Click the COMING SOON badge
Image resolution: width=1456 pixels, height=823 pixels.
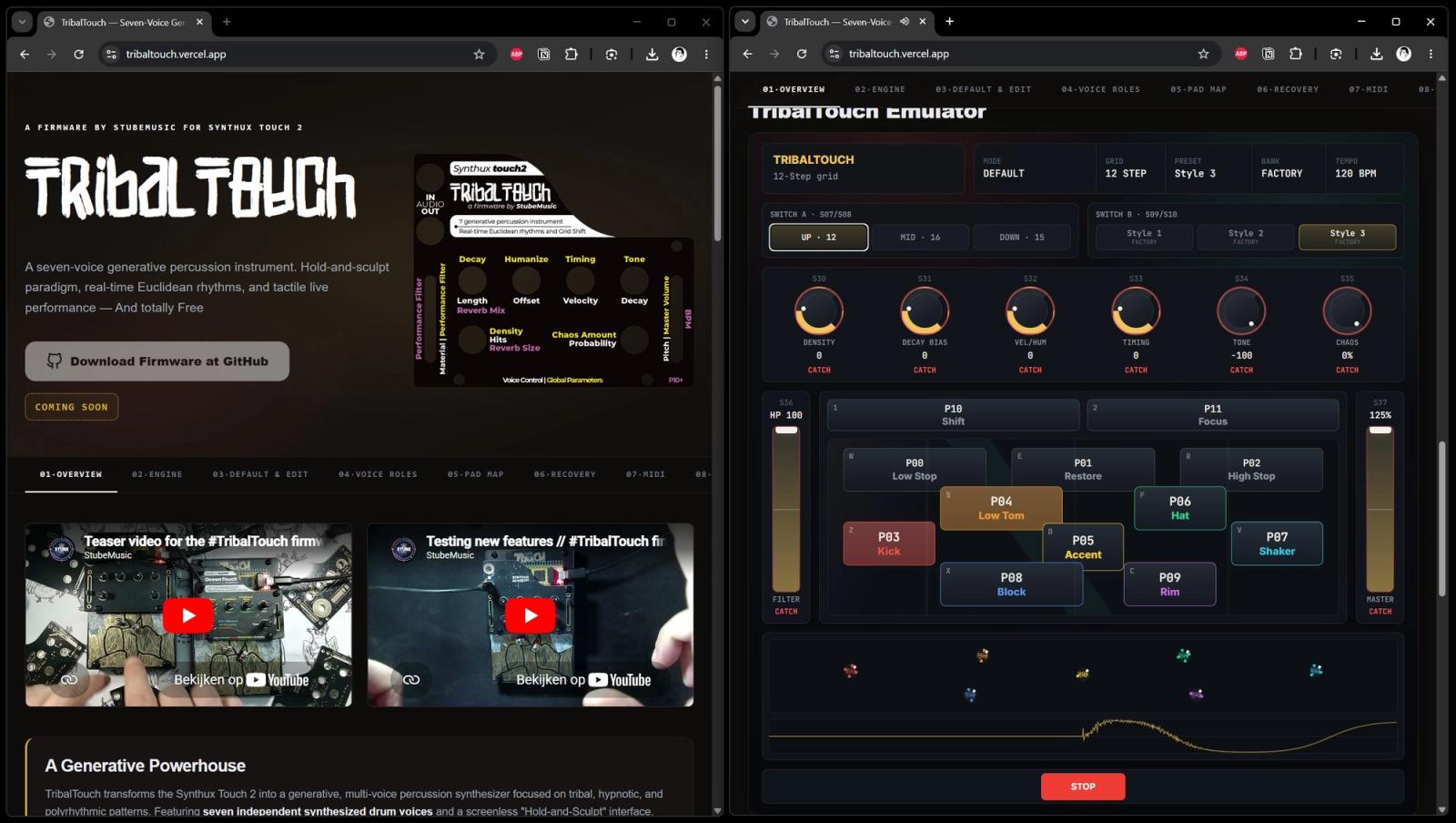pos(72,407)
